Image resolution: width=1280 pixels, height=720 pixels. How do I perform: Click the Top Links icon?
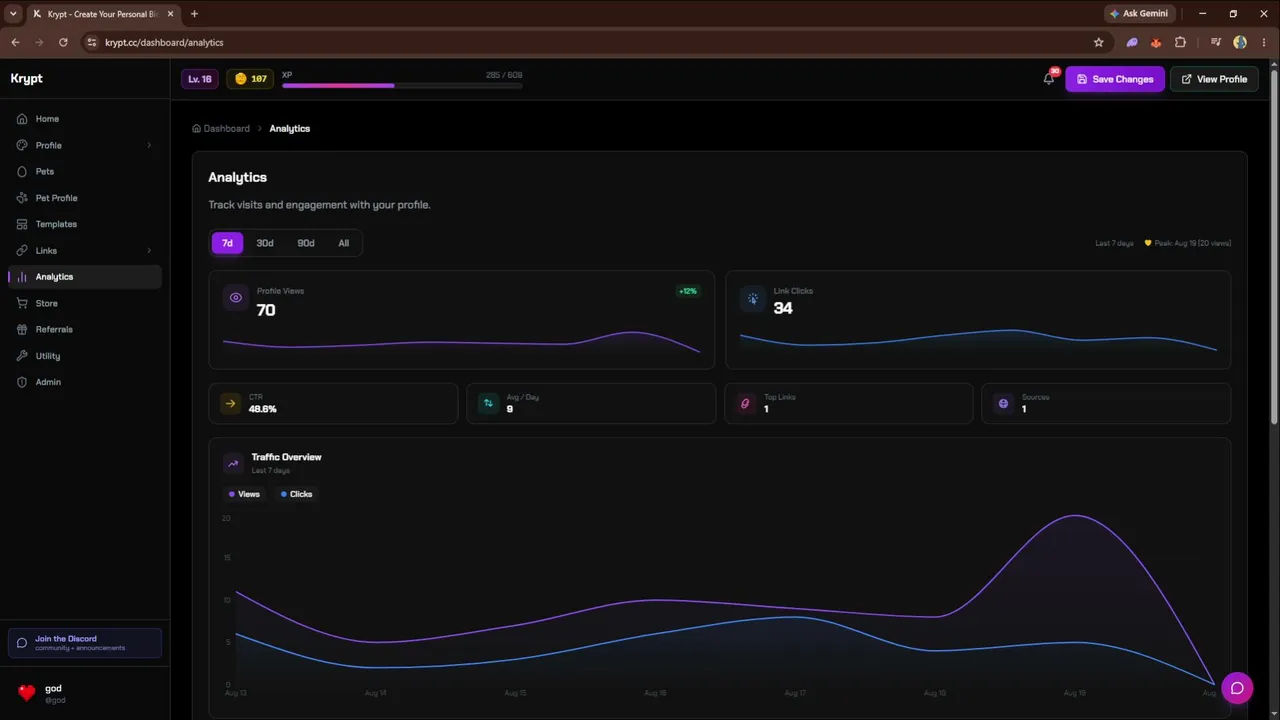click(745, 403)
